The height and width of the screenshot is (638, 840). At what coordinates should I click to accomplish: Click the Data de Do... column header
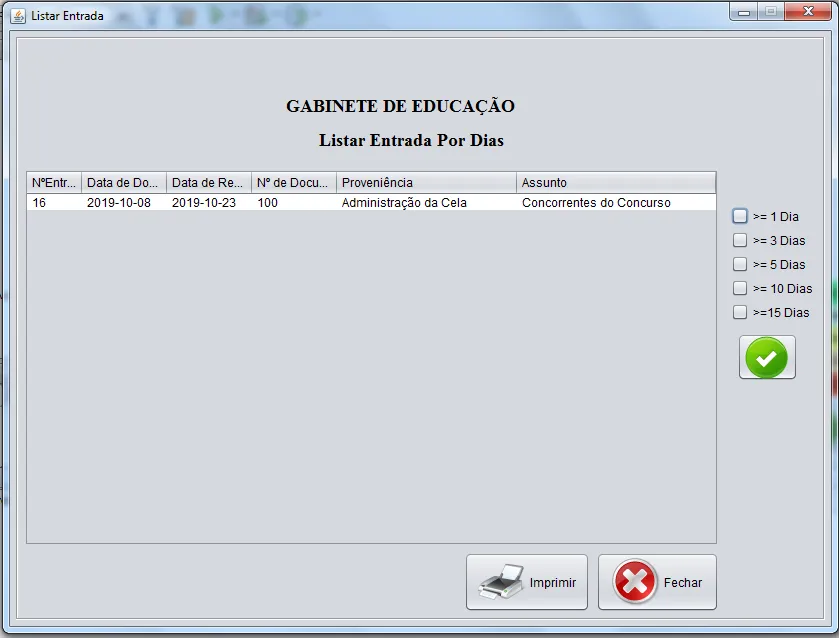point(124,183)
